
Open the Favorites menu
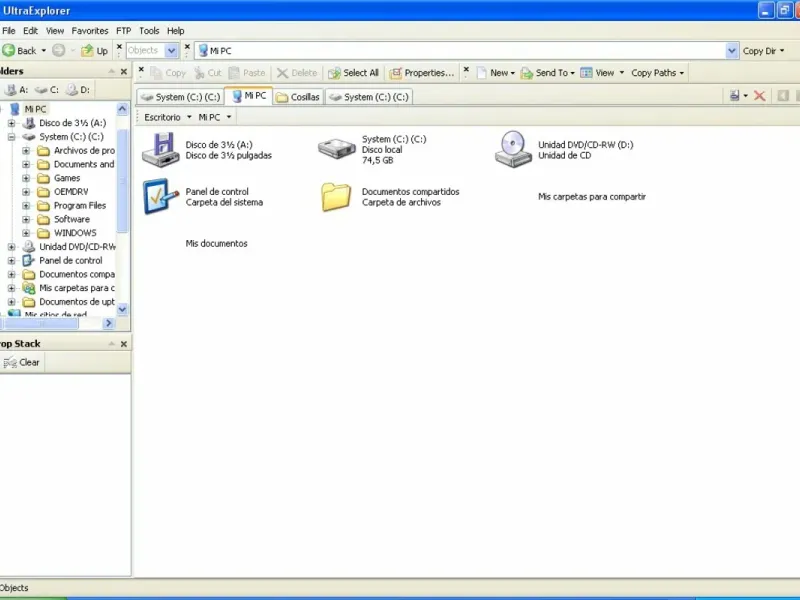pos(90,31)
